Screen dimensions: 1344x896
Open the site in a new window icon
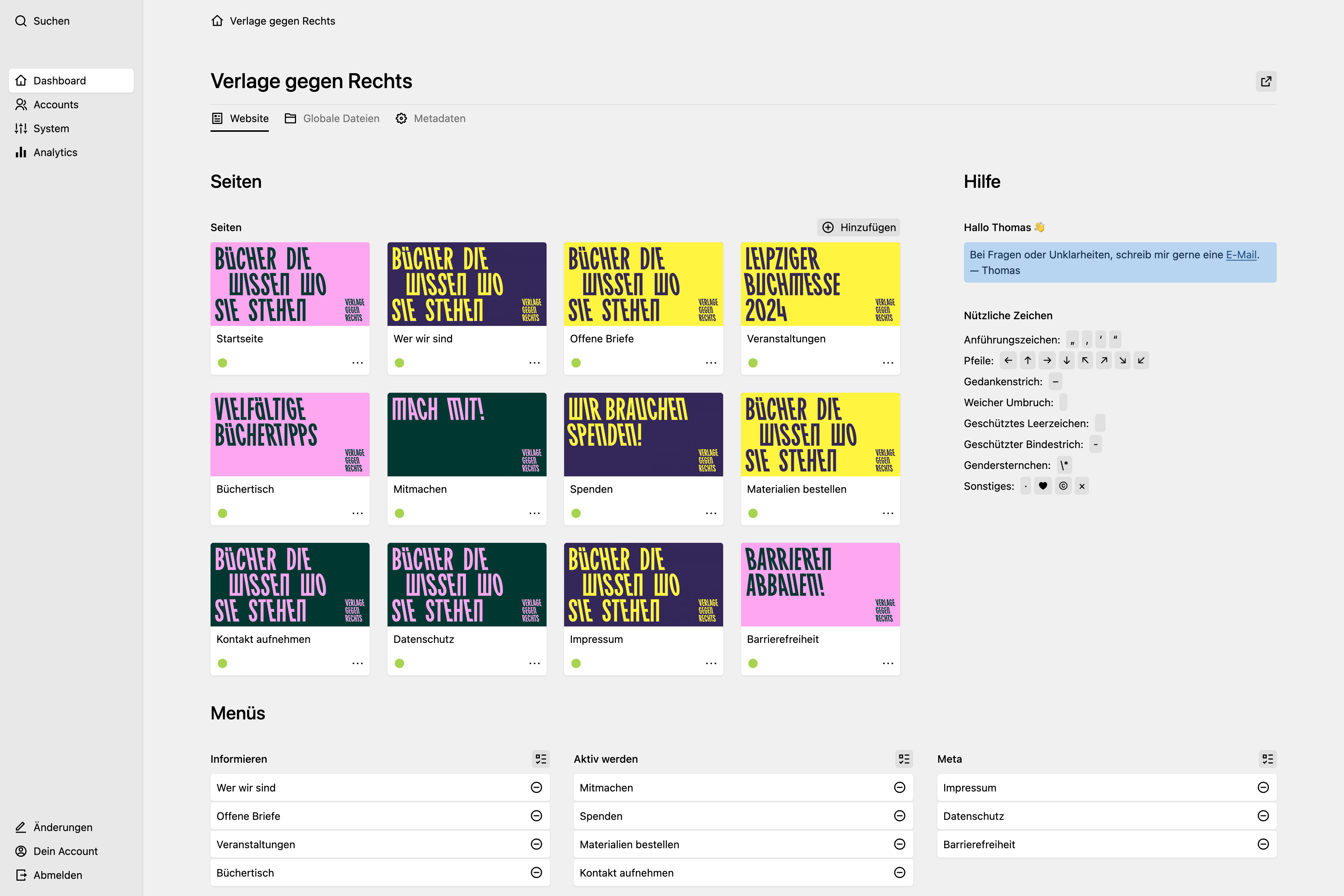1266,81
